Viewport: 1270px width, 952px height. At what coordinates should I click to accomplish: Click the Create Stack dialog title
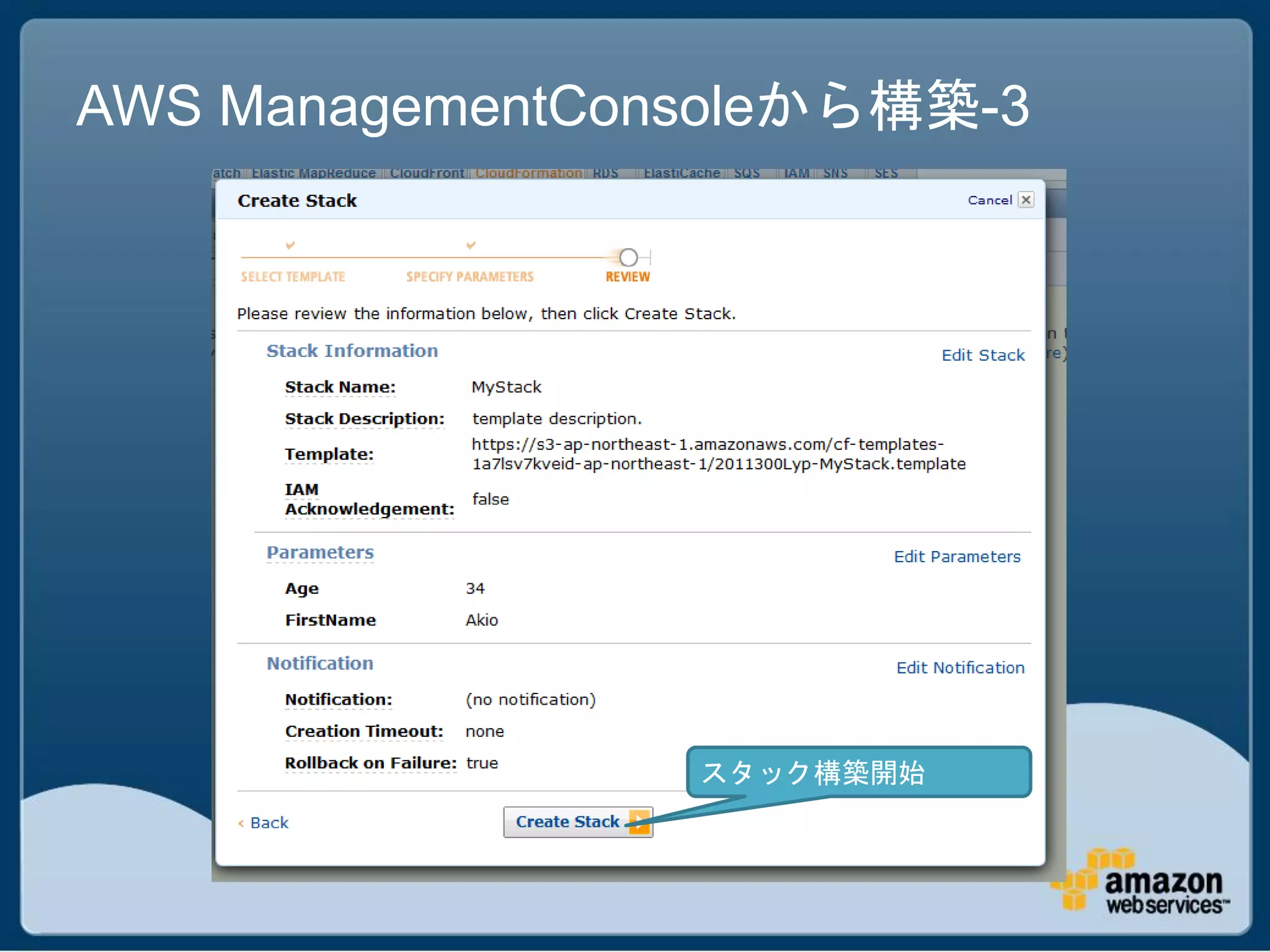297,201
